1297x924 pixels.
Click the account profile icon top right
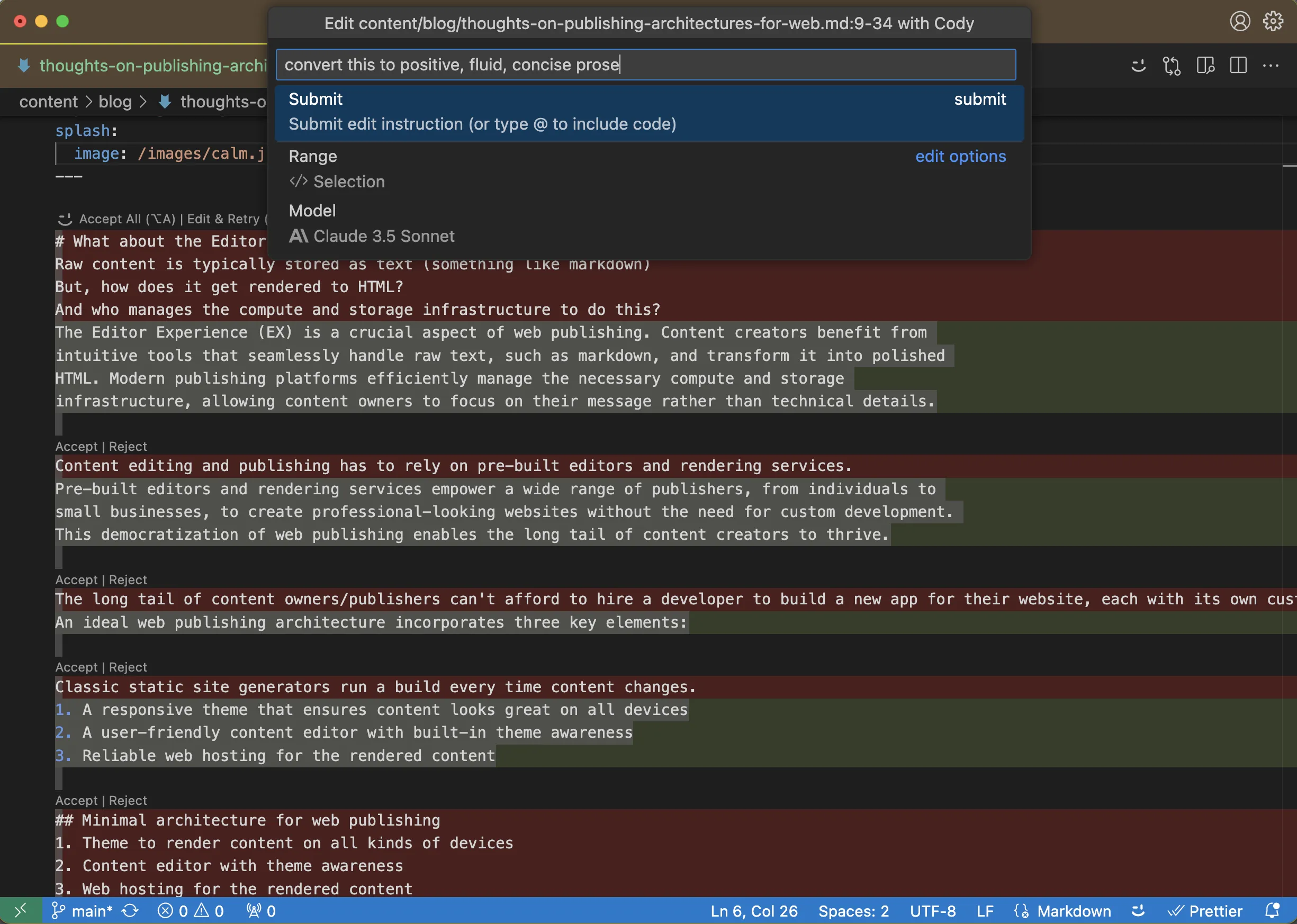point(1240,20)
